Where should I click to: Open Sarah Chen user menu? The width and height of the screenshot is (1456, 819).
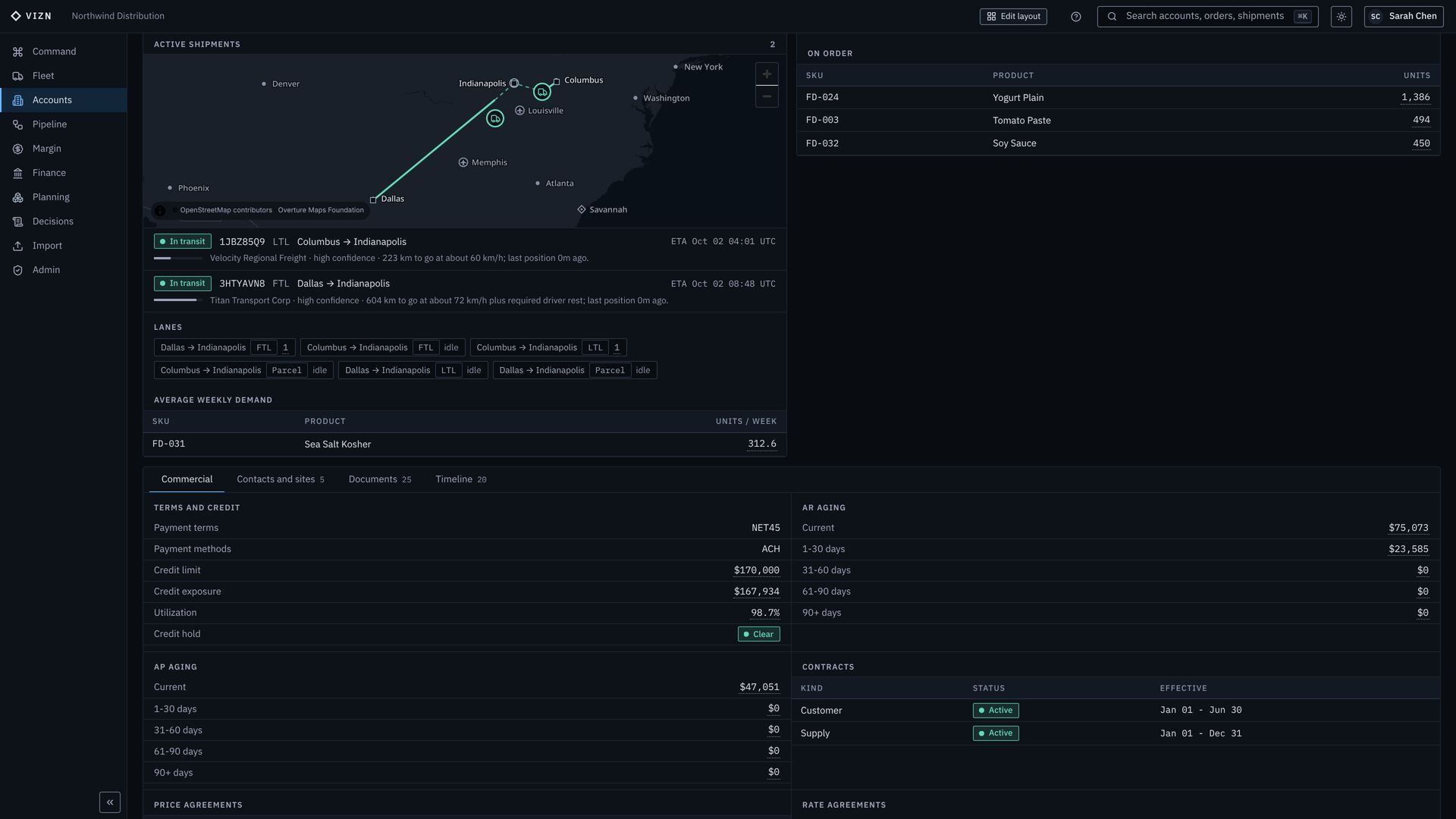tap(1404, 17)
